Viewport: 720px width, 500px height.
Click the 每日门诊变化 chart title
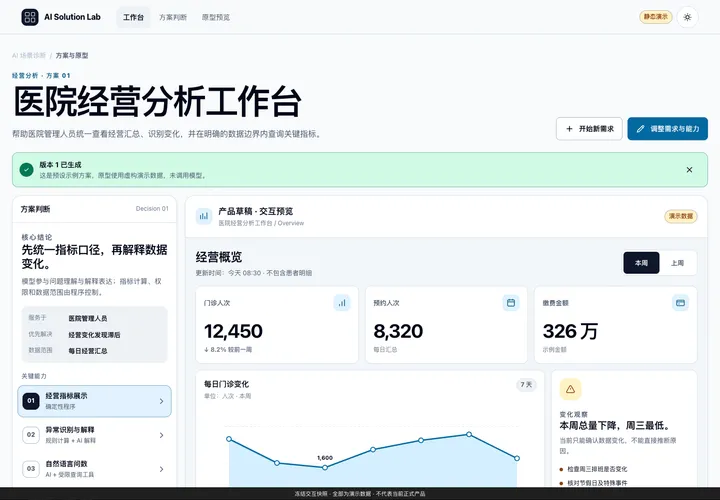pos(226,384)
